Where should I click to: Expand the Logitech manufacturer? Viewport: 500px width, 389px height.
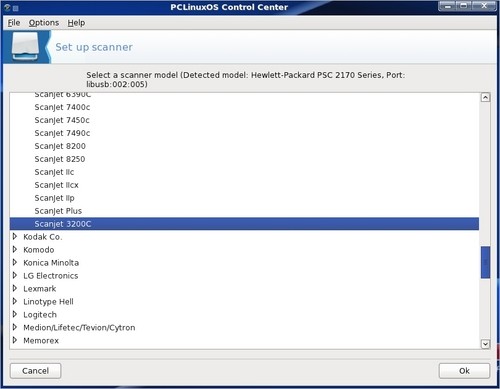click(x=15, y=314)
